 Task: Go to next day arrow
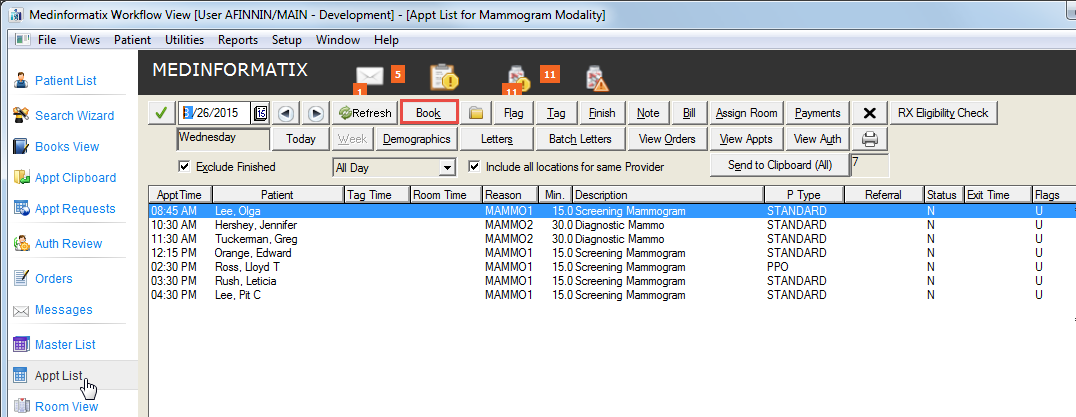[x=316, y=113]
